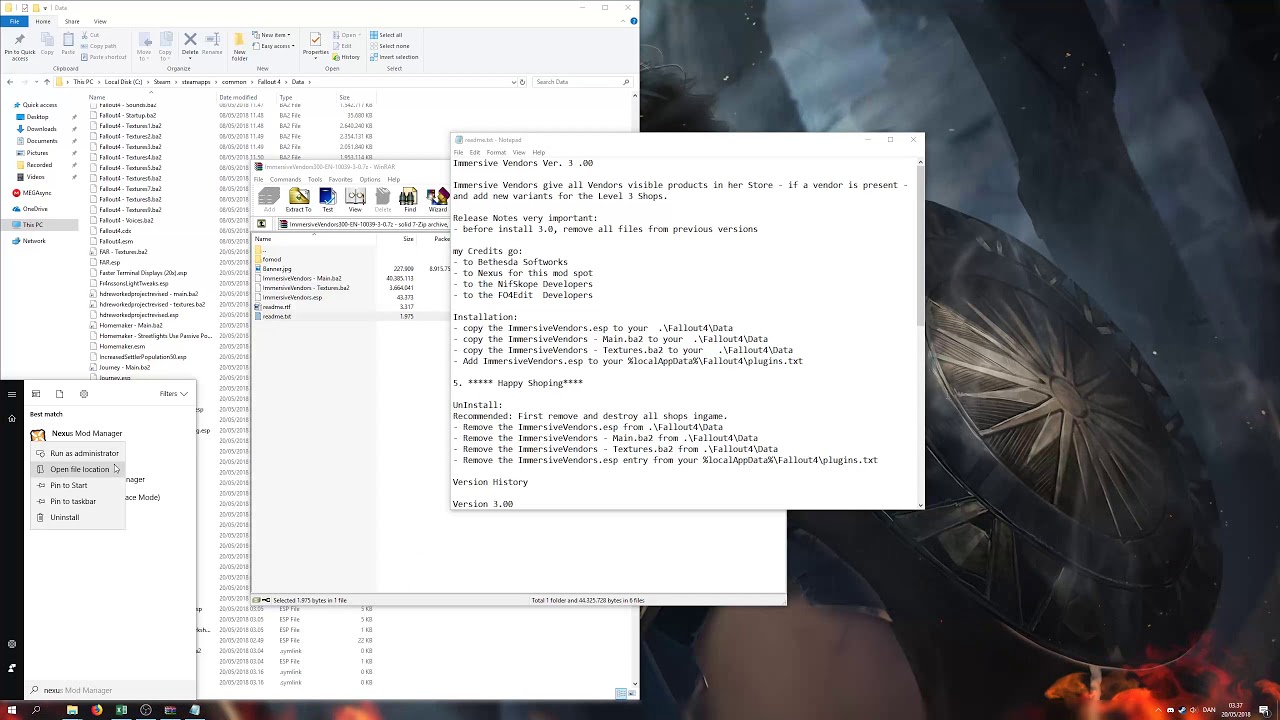1280x720 pixels.
Task: Select Run as administrator context entry
Action: [77, 453]
